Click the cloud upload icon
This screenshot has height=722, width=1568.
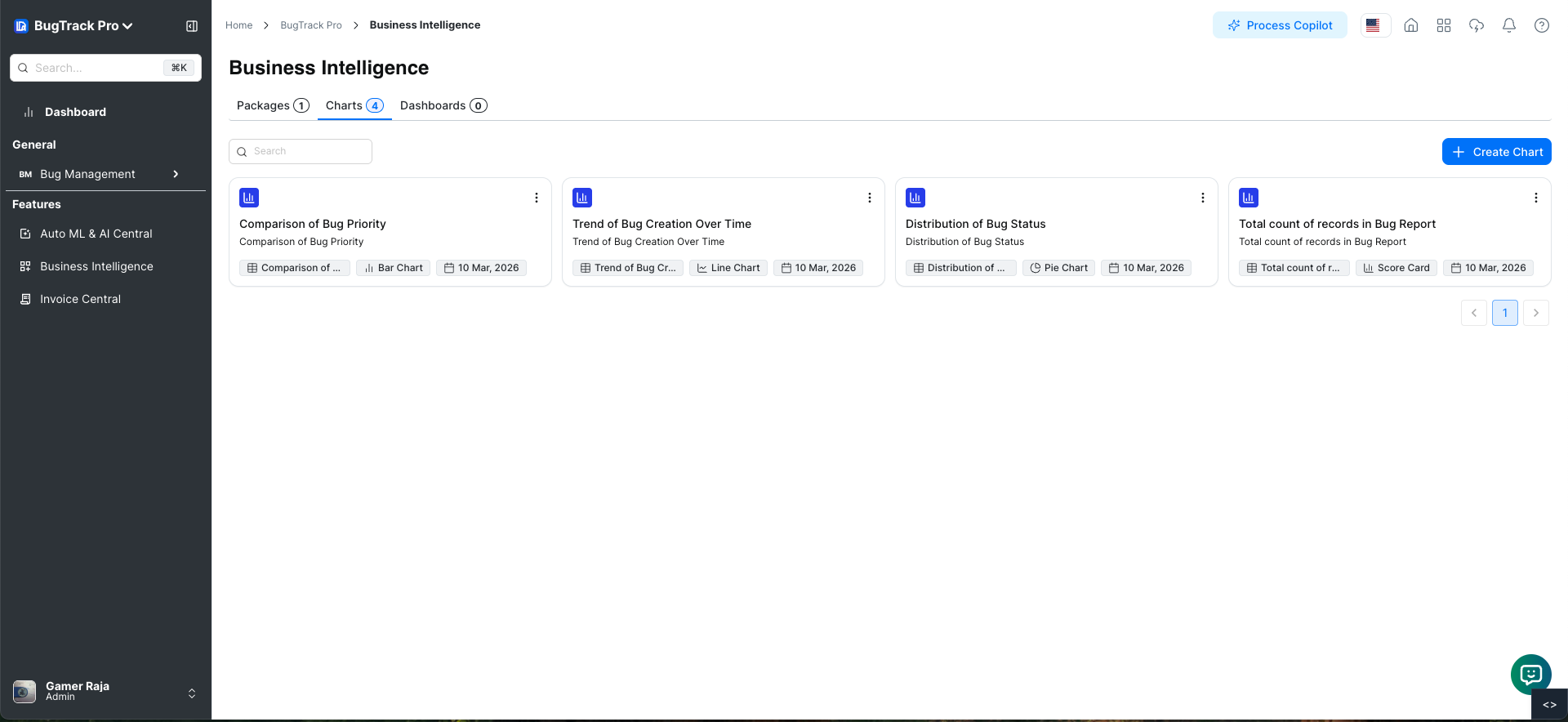click(1476, 25)
